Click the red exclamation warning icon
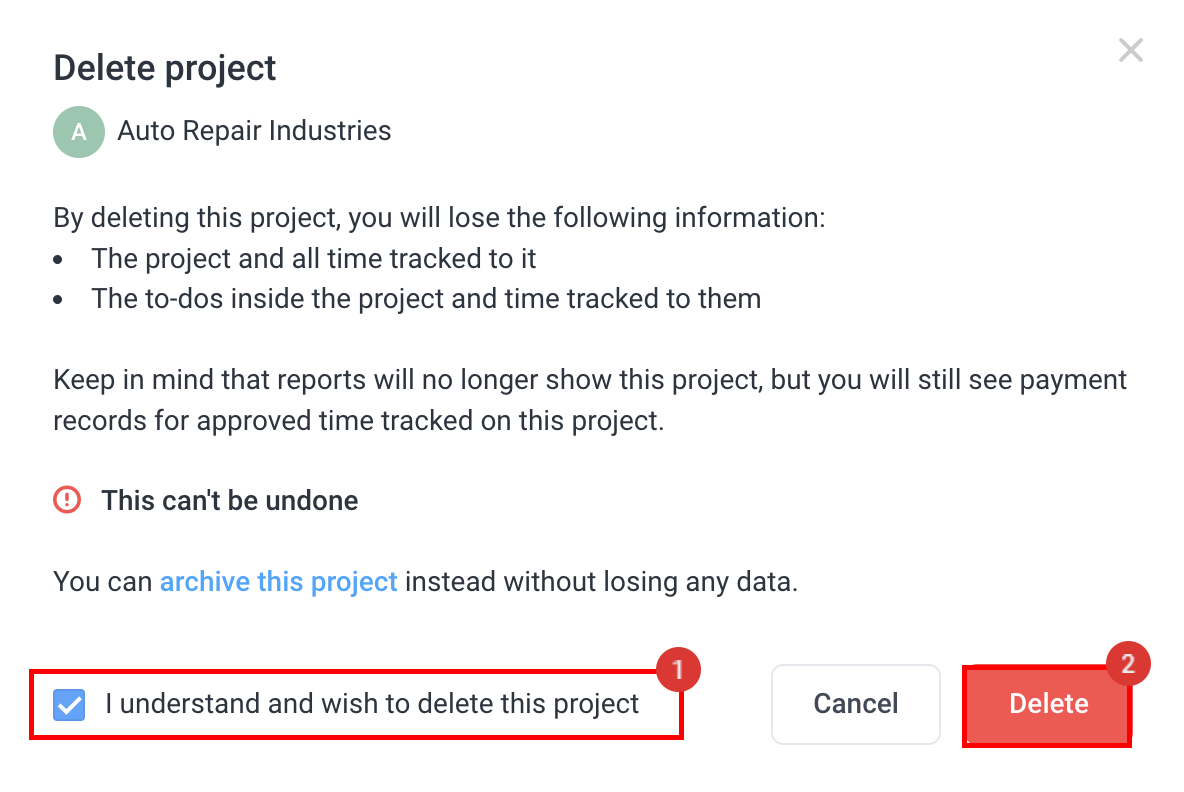This screenshot has height=792, width=1184. click(x=67, y=500)
